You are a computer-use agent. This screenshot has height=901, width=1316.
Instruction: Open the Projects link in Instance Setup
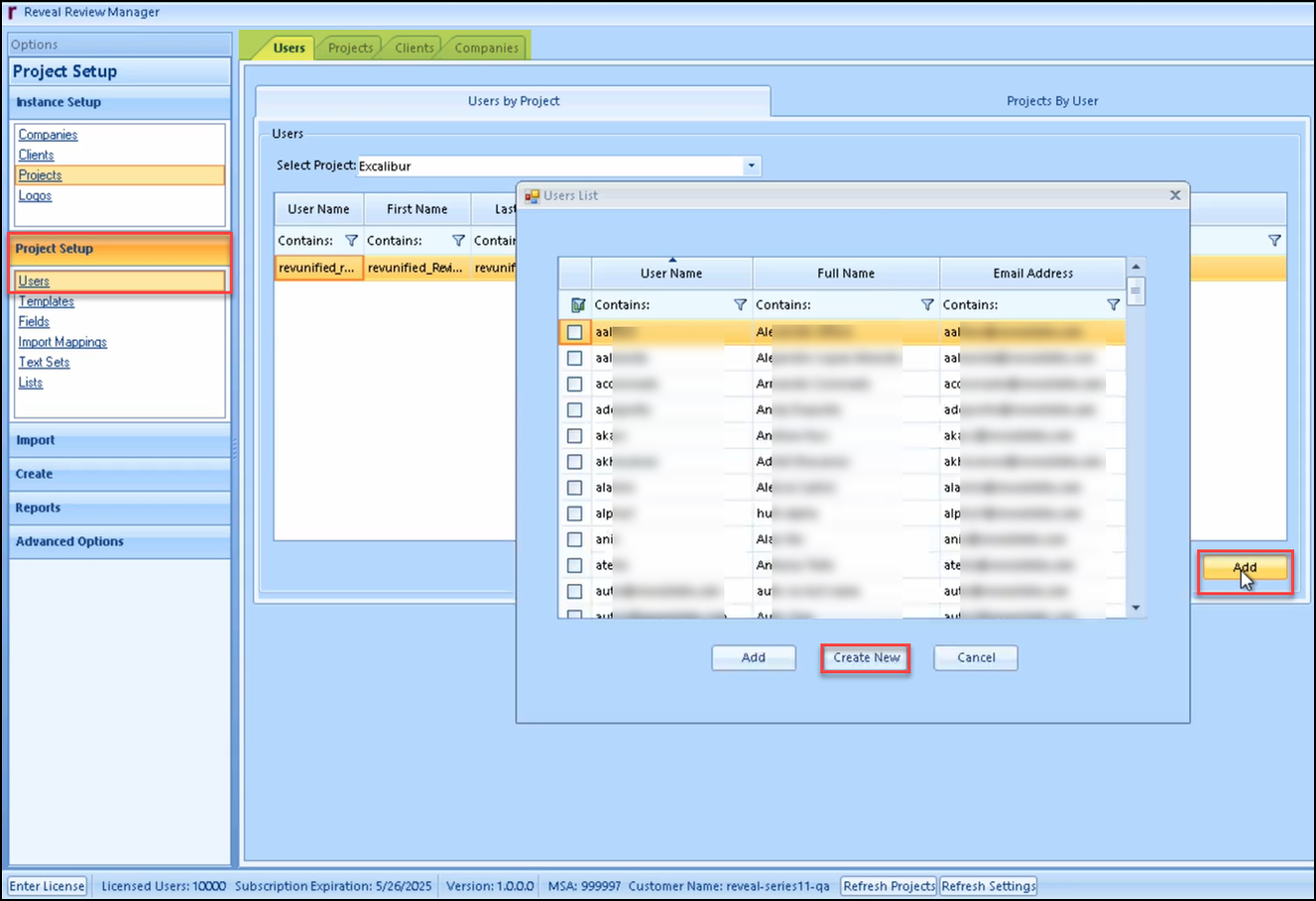(40, 175)
